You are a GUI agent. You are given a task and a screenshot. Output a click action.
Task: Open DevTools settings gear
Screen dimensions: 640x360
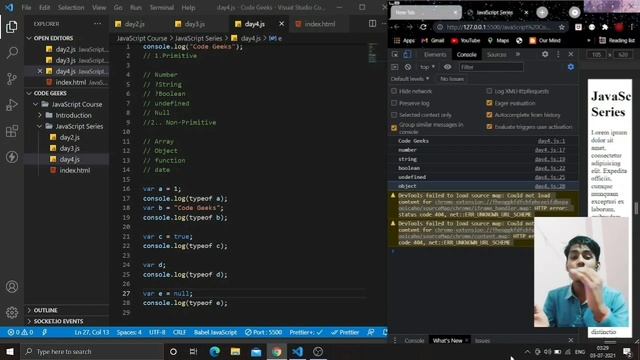[x=545, y=54]
